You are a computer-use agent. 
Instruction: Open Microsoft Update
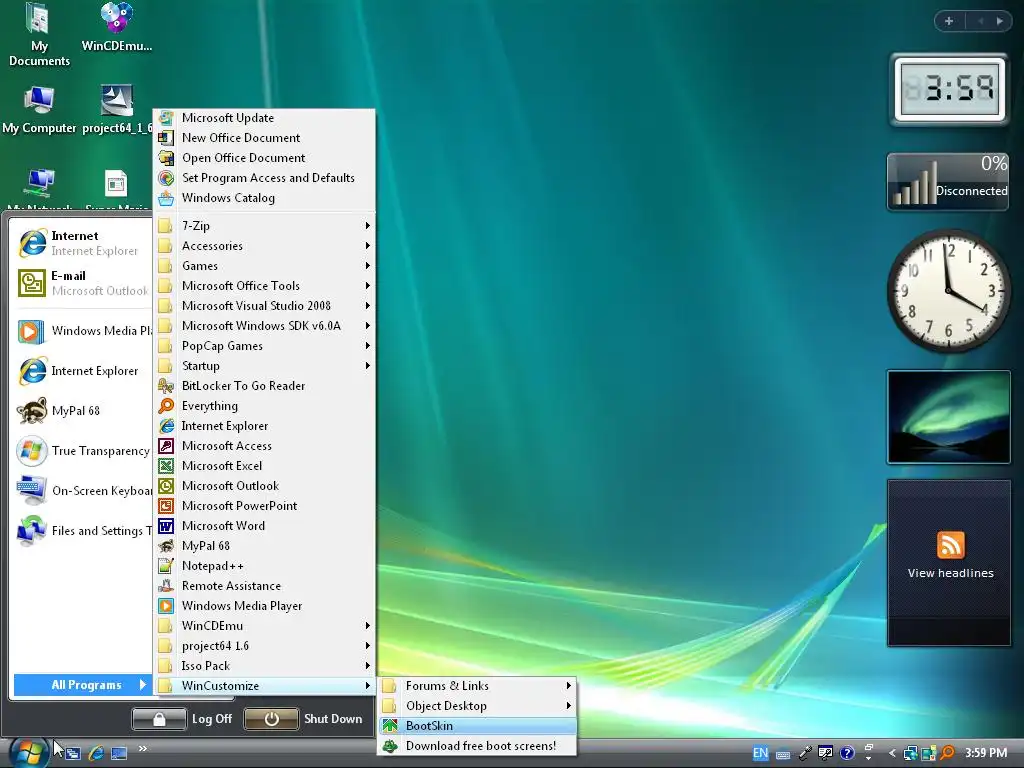tap(265, 118)
